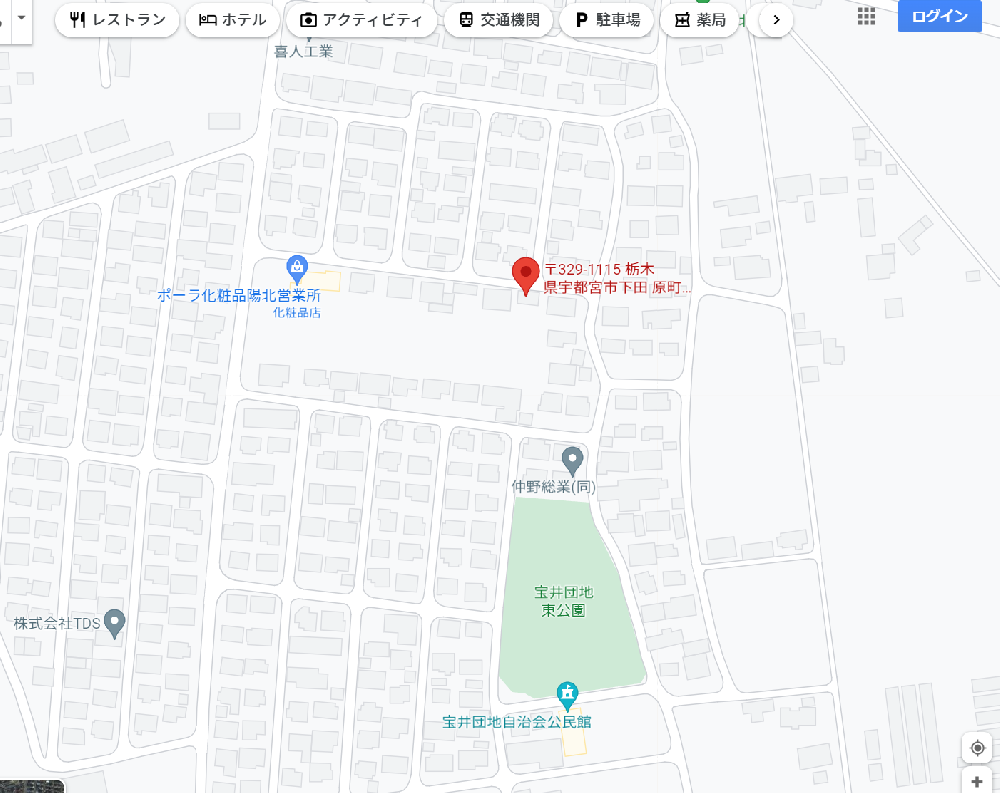
Task: Click the ログイン sign-in button
Action: point(939,16)
